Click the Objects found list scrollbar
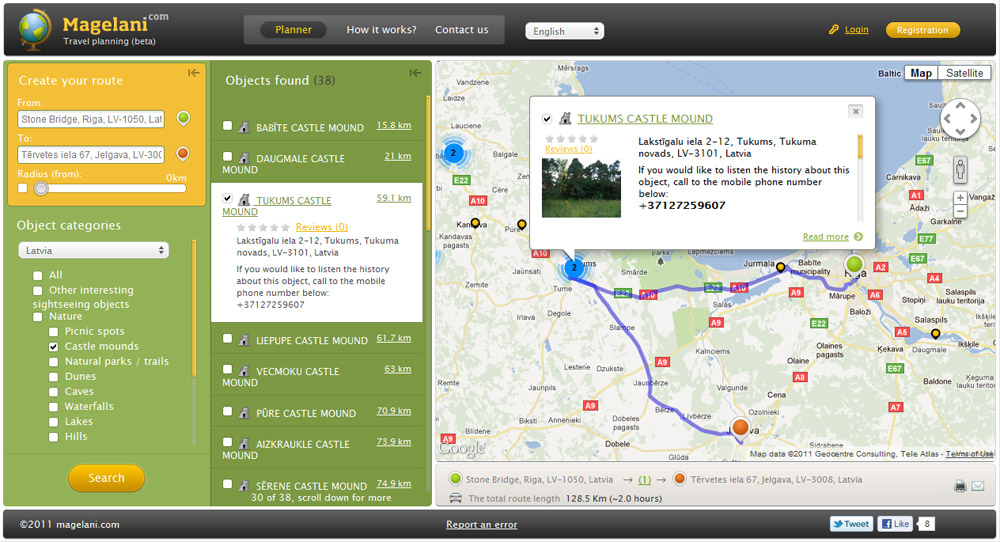Screen dimensions: 1000x542 427,163
